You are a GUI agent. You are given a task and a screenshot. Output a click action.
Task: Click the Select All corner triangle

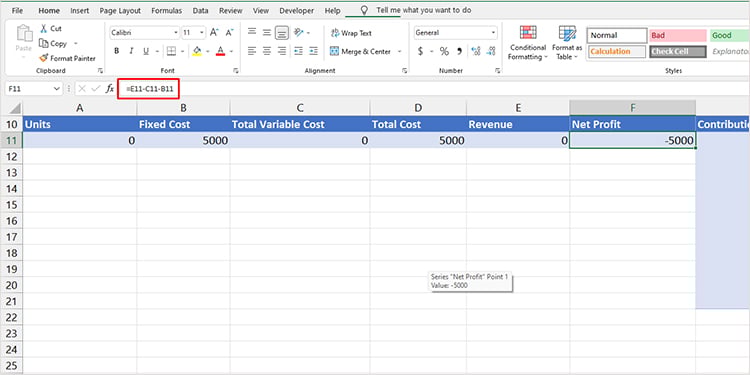pyautogui.click(x=15, y=108)
